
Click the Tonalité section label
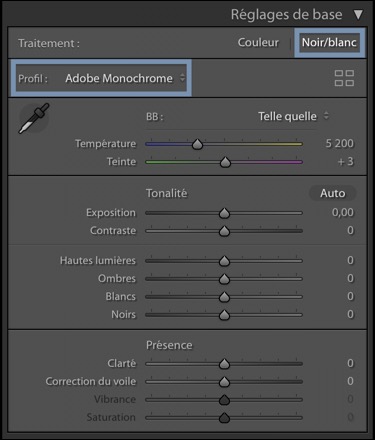click(x=167, y=193)
